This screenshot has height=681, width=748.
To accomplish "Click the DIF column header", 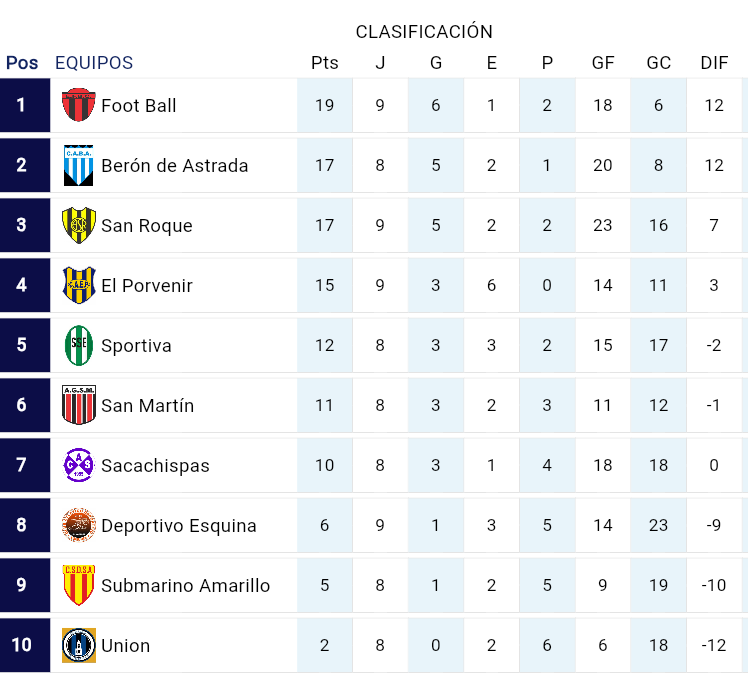I will (714, 63).
